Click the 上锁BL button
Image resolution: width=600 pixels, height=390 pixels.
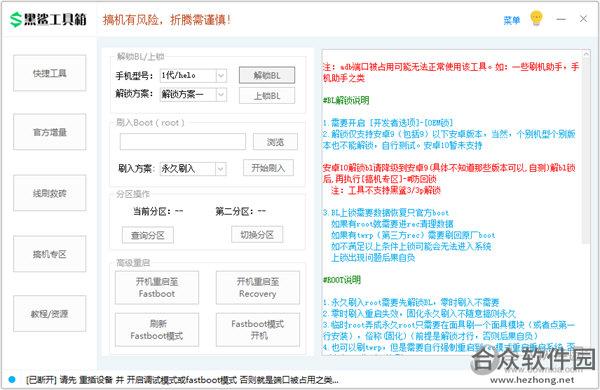[x=267, y=96]
